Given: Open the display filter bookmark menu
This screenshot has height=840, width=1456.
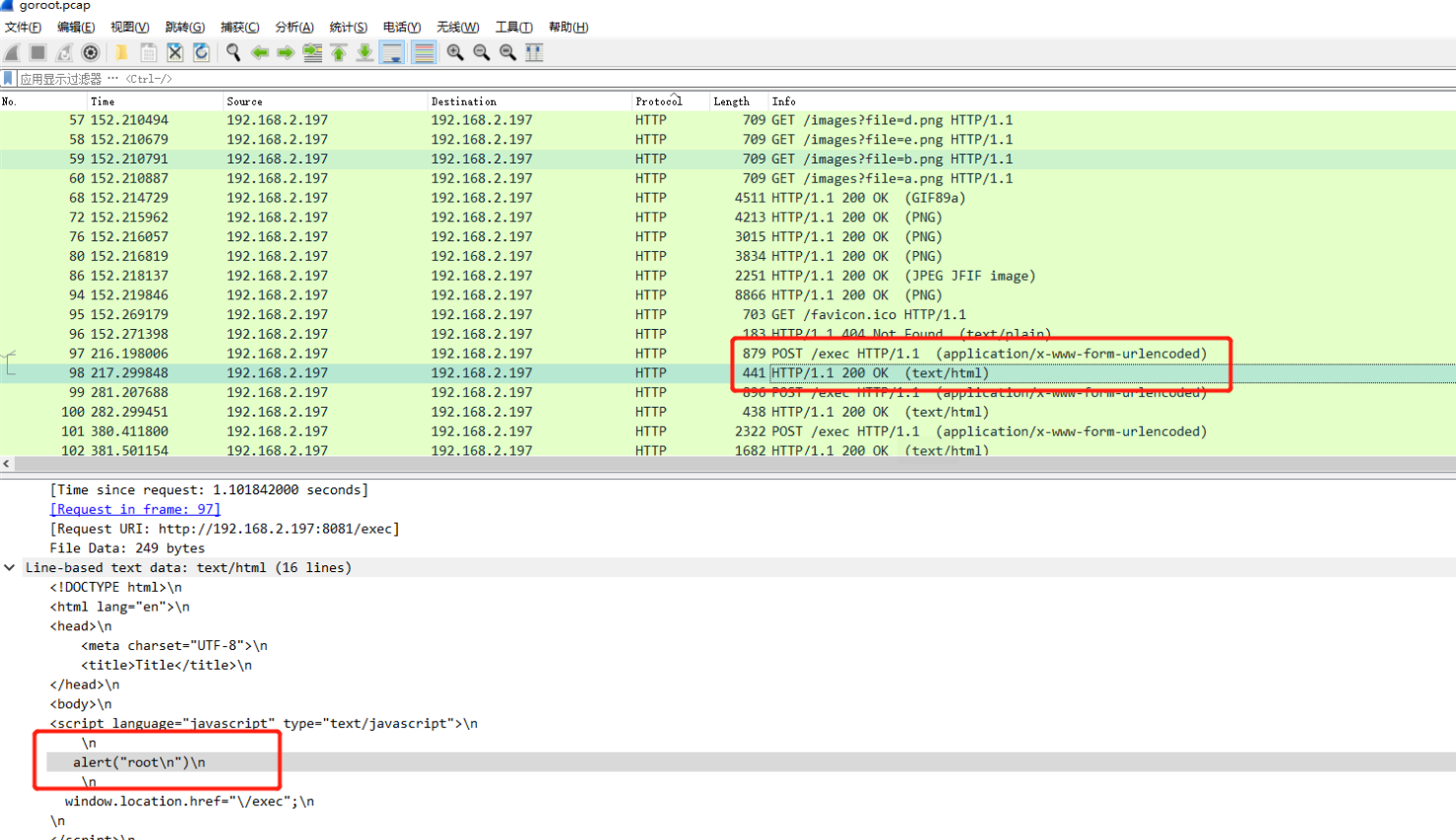Looking at the screenshot, I should coord(9,78).
